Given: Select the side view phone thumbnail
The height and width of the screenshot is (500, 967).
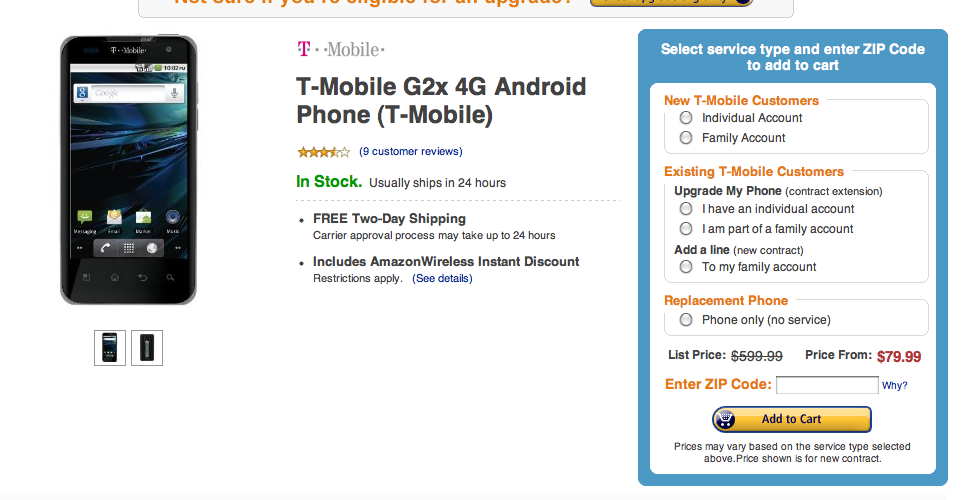Looking at the screenshot, I should (146, 348).
